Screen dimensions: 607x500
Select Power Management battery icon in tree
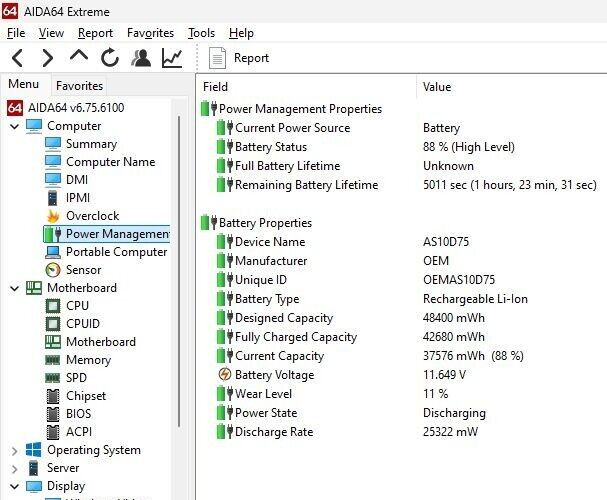(x=53, y=234)
